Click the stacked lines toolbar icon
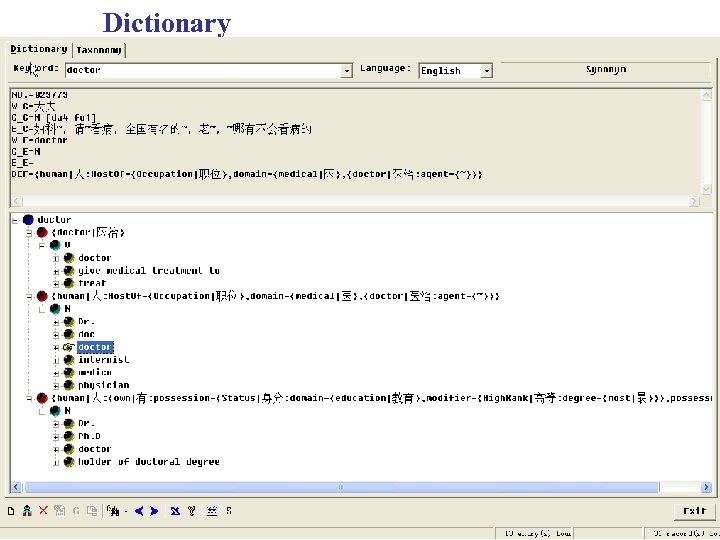This screenshot has width=720, height=540. coord(212,511)
